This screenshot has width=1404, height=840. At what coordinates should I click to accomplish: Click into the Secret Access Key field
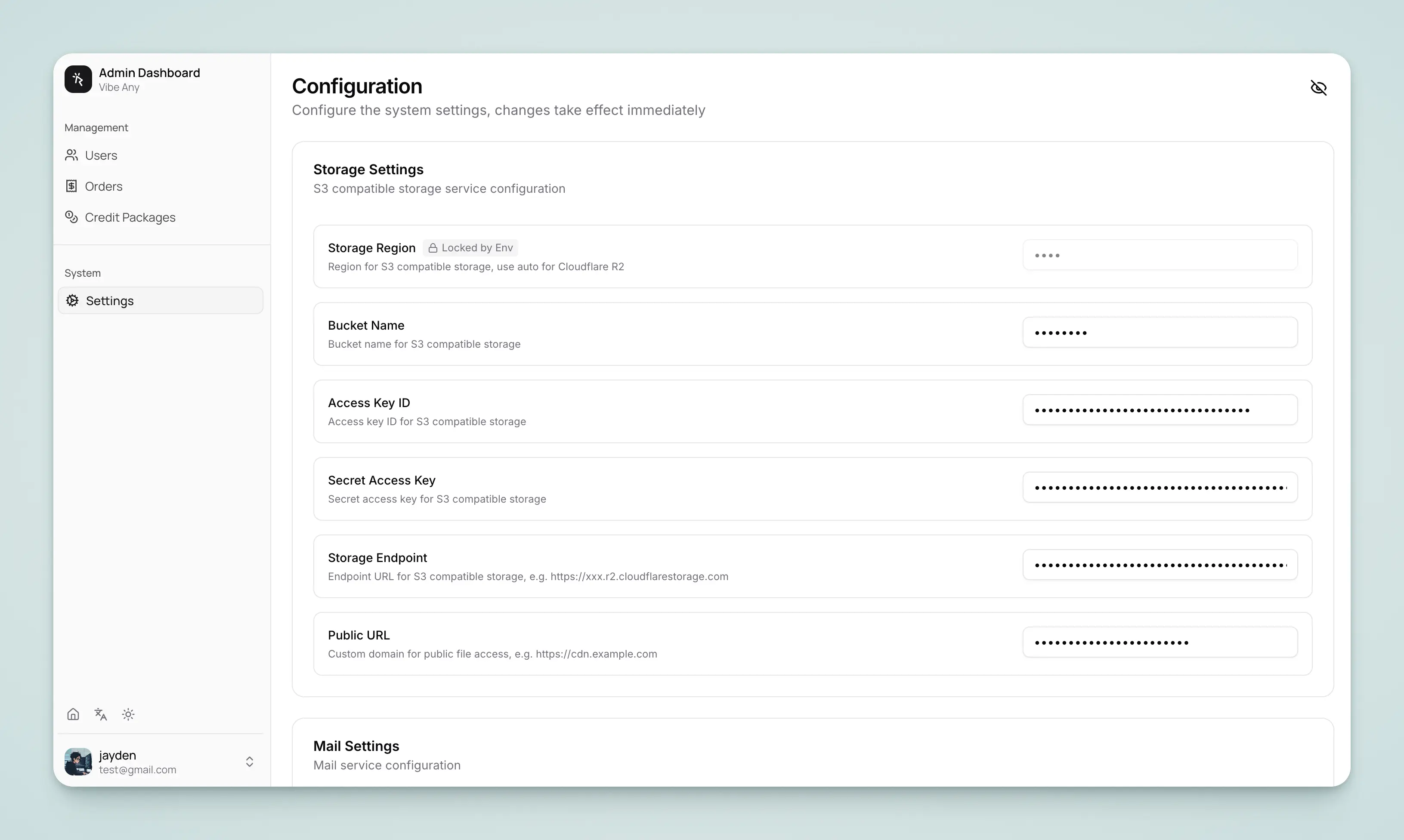click(x=1160, y=488)
